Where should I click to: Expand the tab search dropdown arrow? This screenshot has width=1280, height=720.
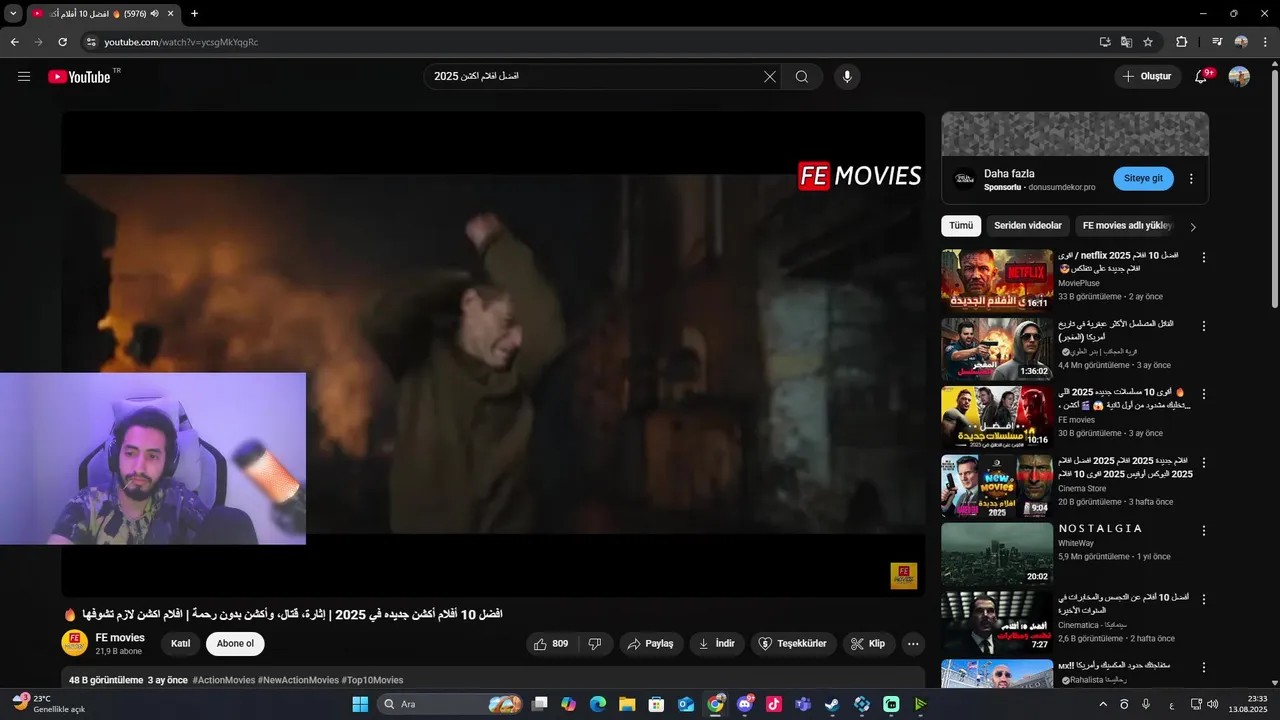pyautogui.click(x=13, y=14)
